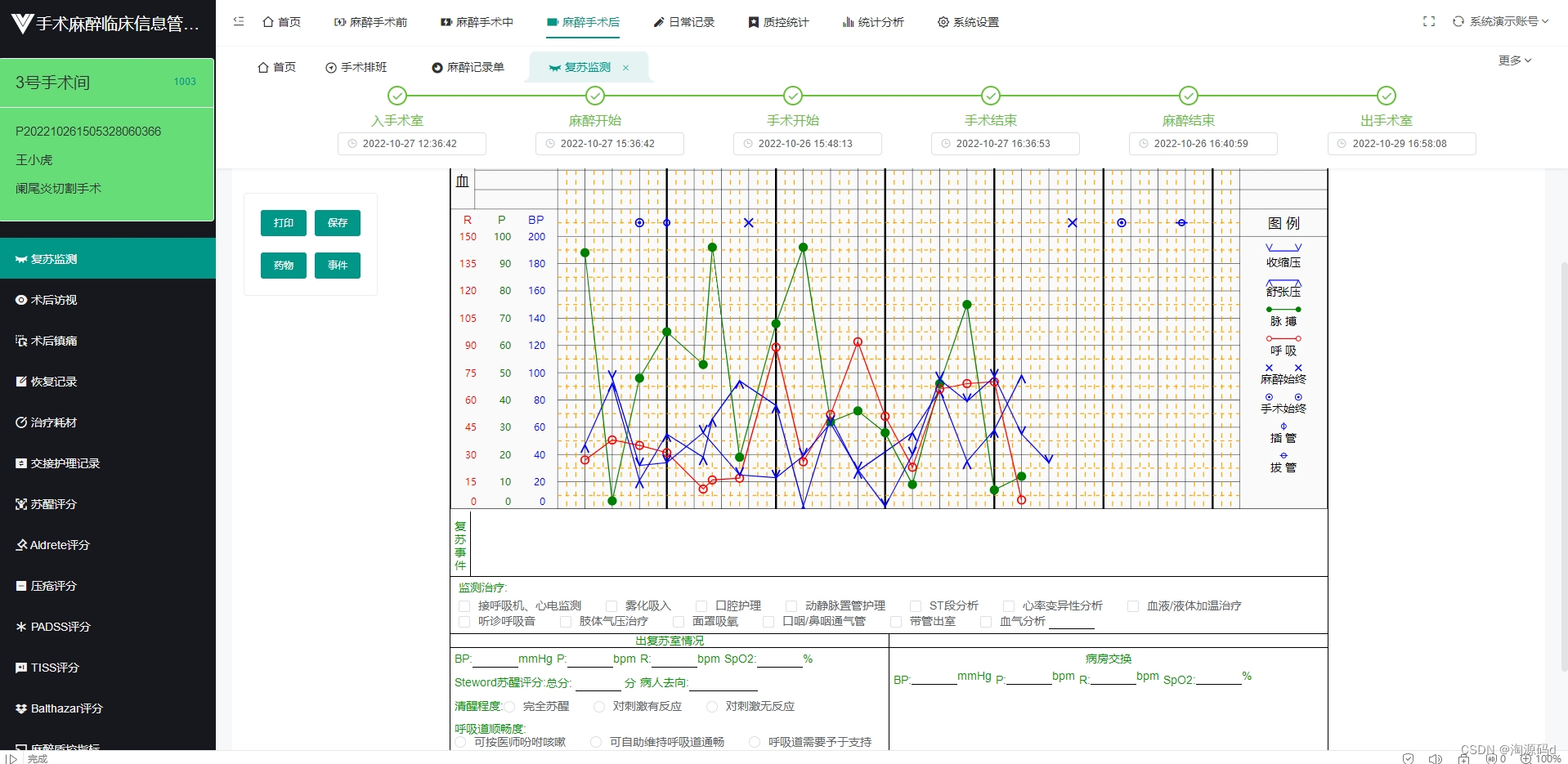
Task: Click the 保存 button
Action: pos(338,223)
